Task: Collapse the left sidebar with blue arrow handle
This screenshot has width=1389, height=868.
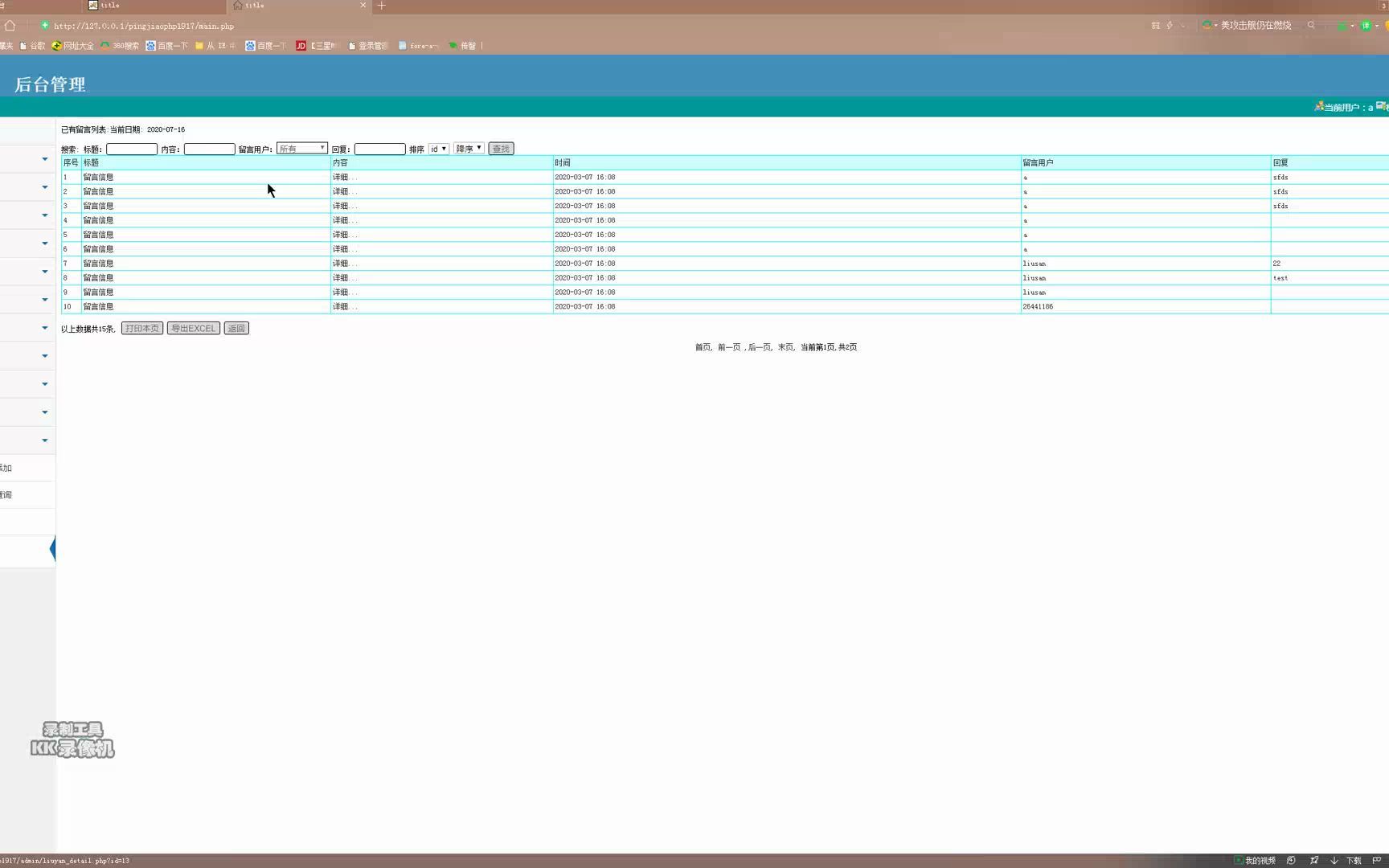Action: tap(52, 550)
